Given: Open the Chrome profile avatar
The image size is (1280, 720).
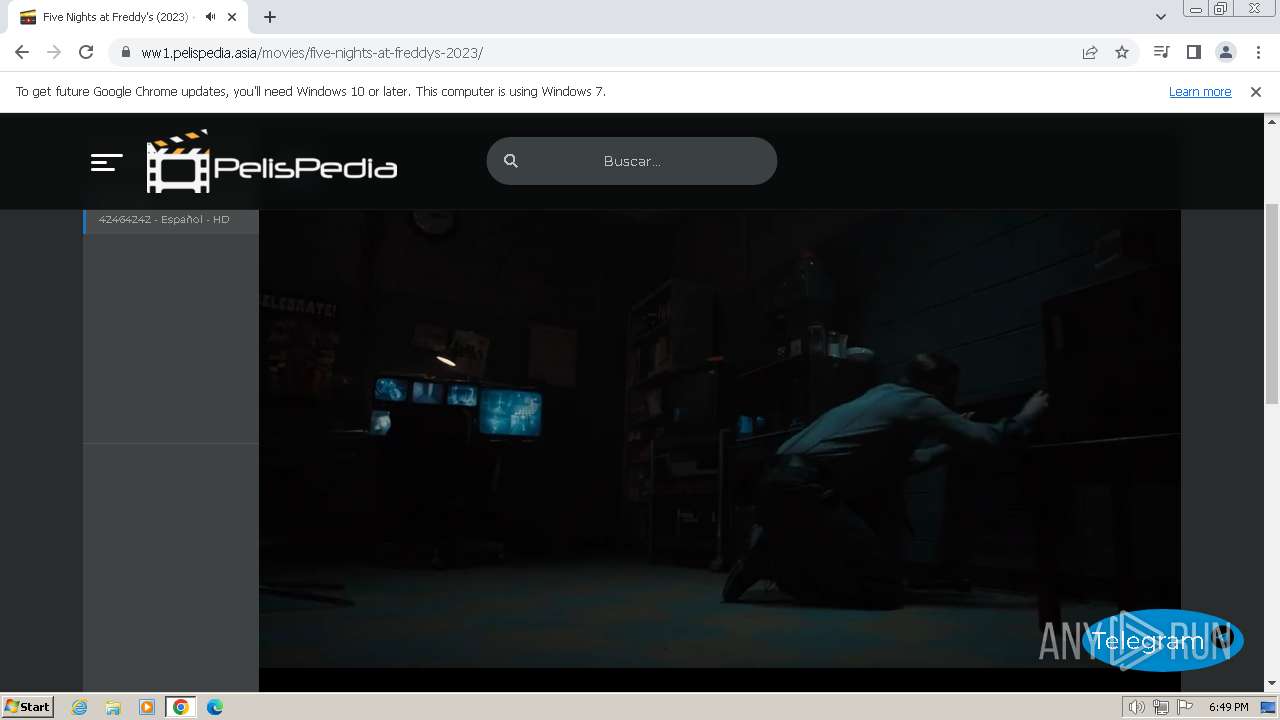Looking at the screenshot, I should (x=1225, y=52).
